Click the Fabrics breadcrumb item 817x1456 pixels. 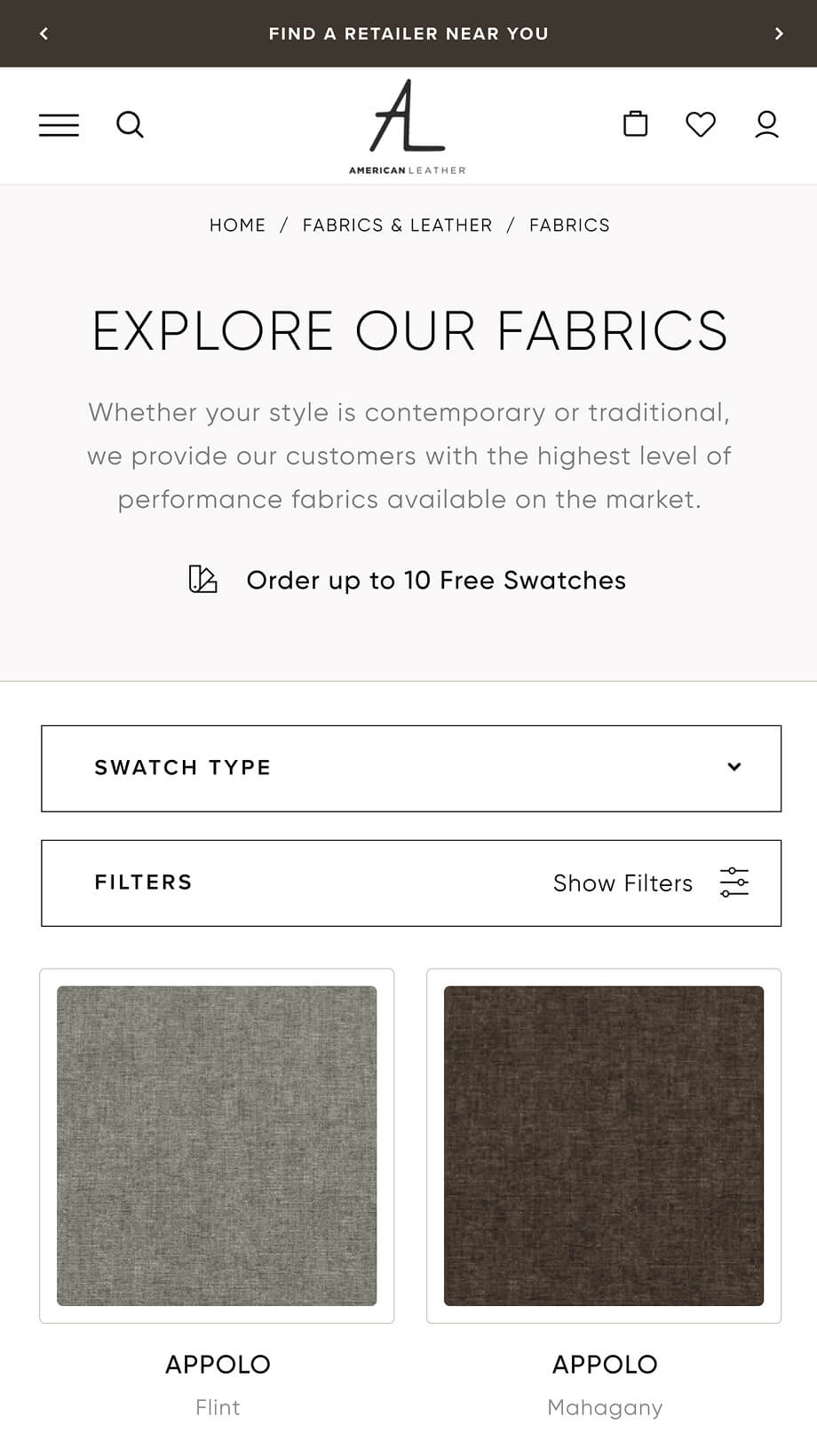click(x=569, y=226)
